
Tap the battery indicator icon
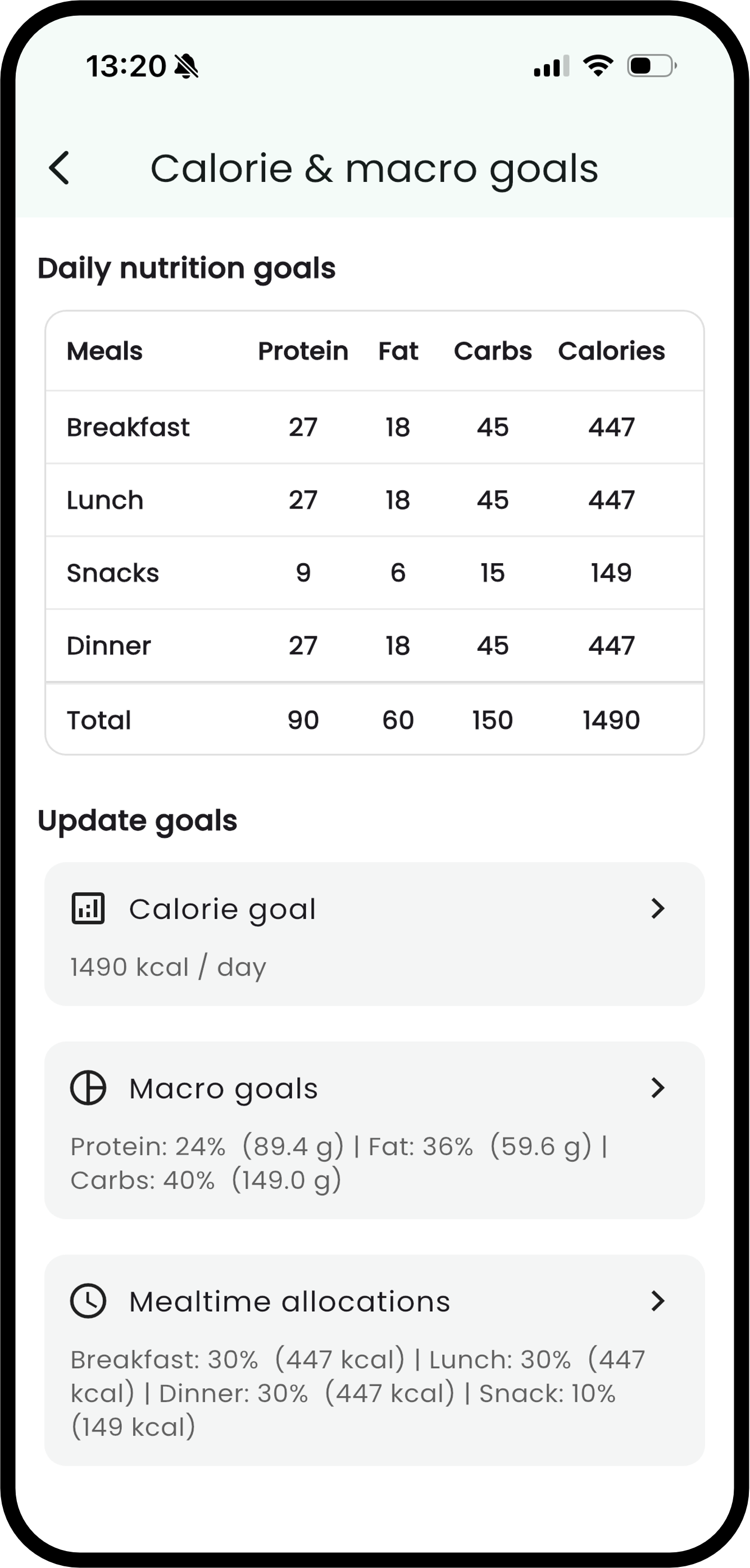652,66
